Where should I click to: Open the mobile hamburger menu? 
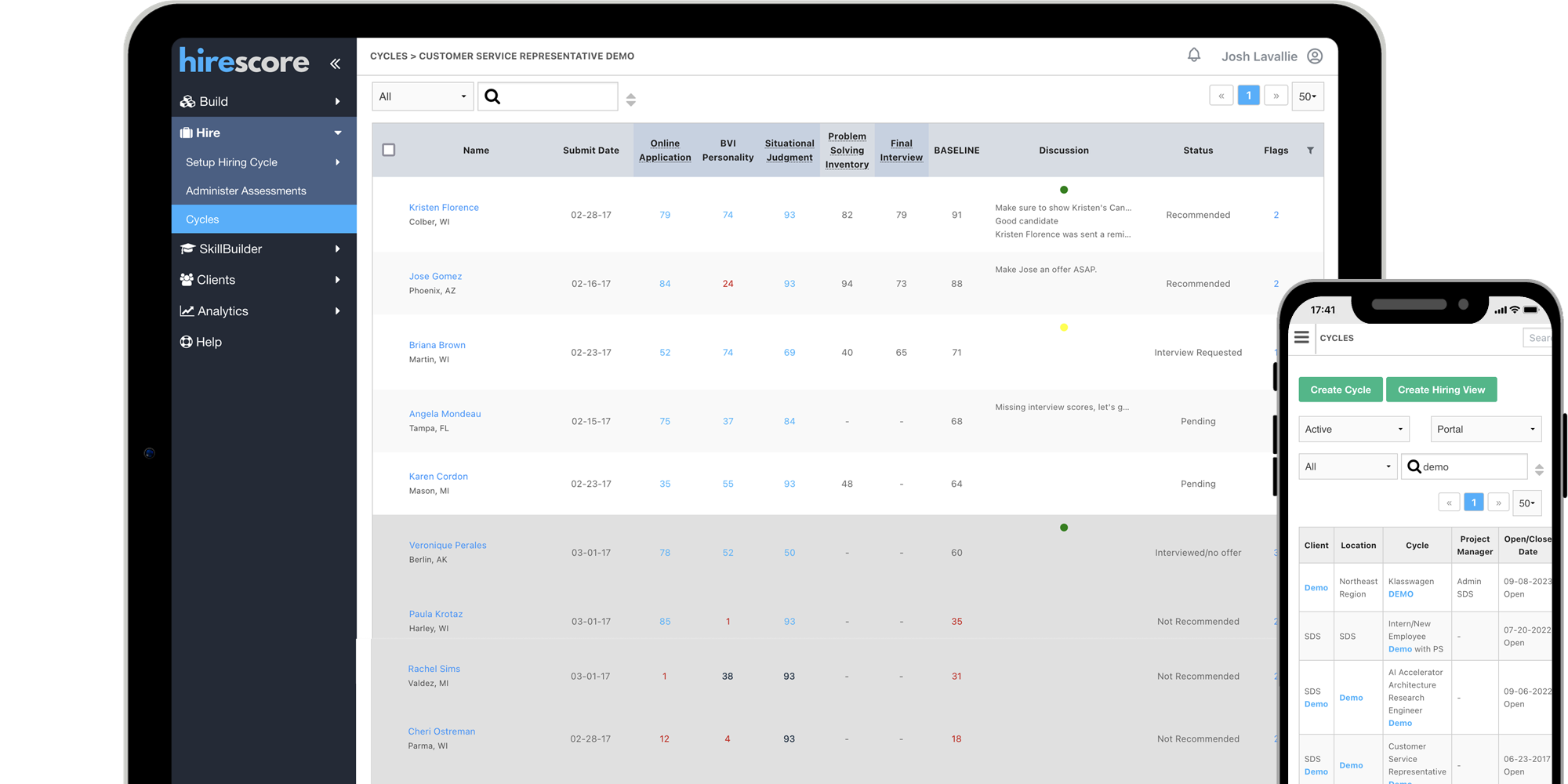[x=1301, y=337]
